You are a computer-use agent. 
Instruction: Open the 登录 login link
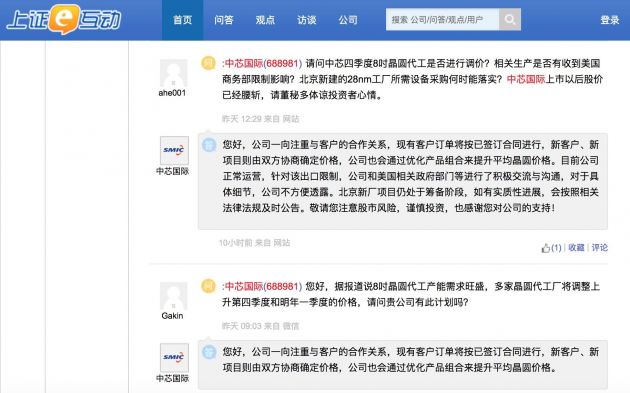tap(610, 20)
